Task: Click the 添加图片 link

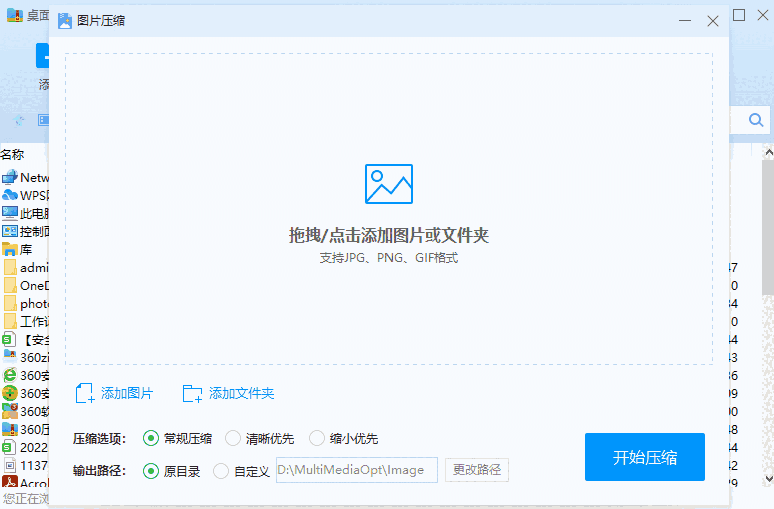Action: tap(127, 393)
